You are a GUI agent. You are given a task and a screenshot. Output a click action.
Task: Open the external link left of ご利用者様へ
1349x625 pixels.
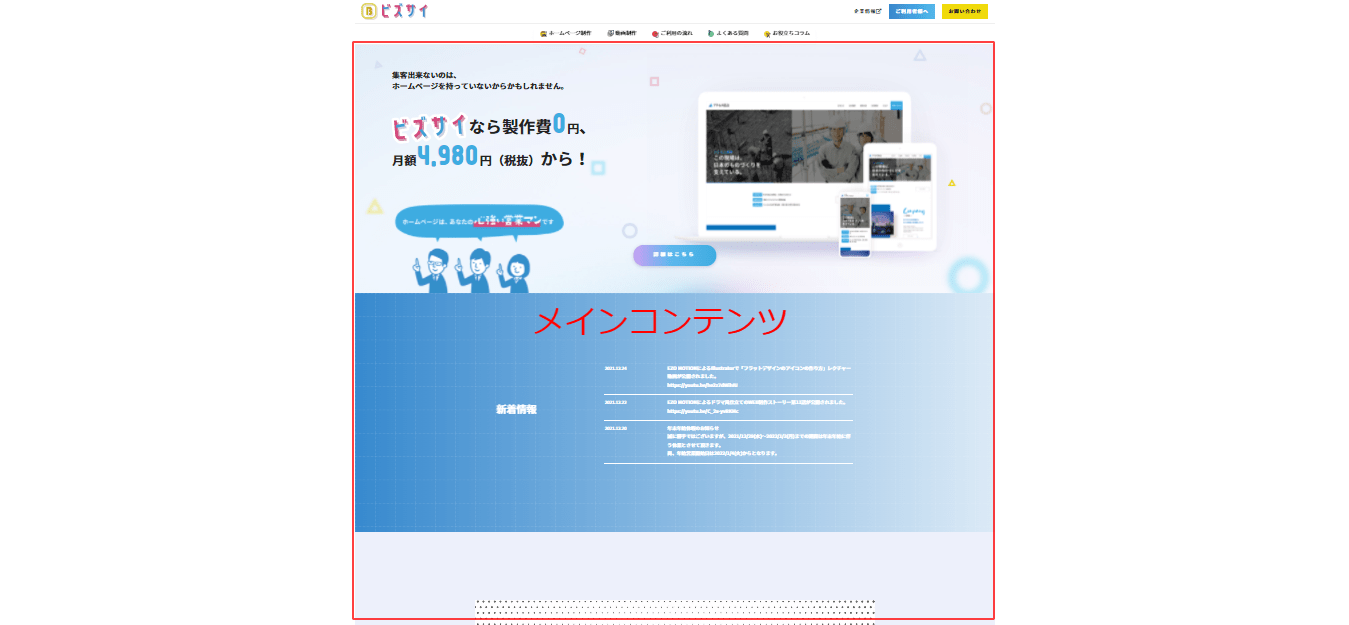pos(867,12)
